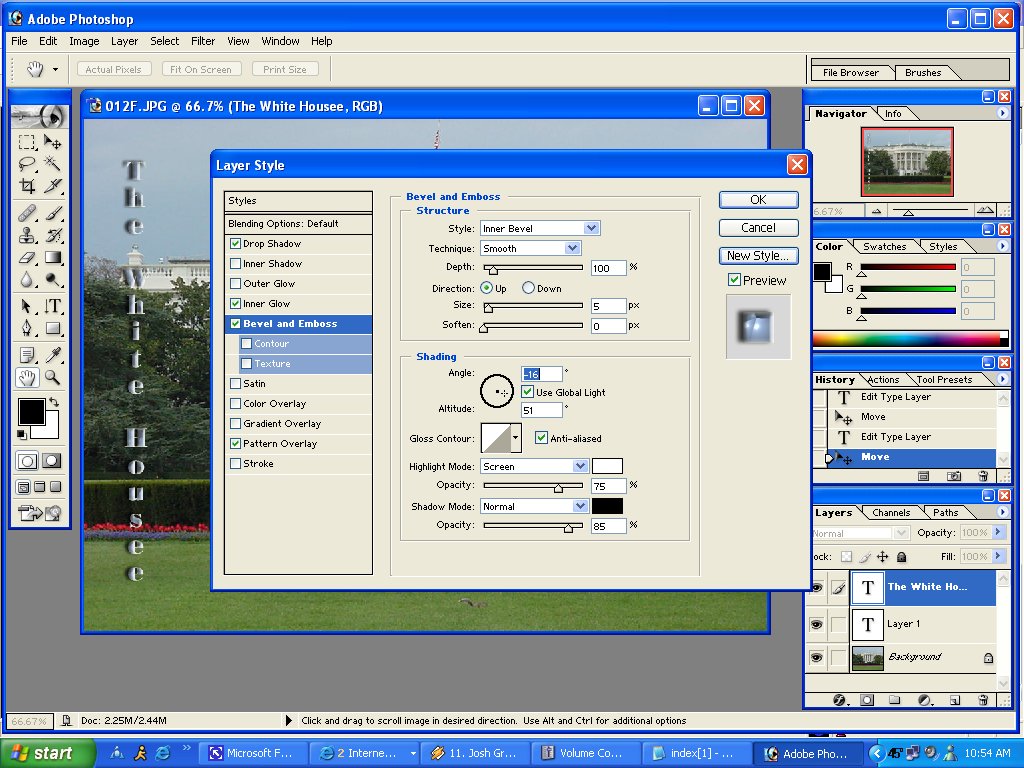Viewport: 1024px width, 768px height.
Task: Open the Filter menu
Action: pyautogui.click(x=203, y=41)
